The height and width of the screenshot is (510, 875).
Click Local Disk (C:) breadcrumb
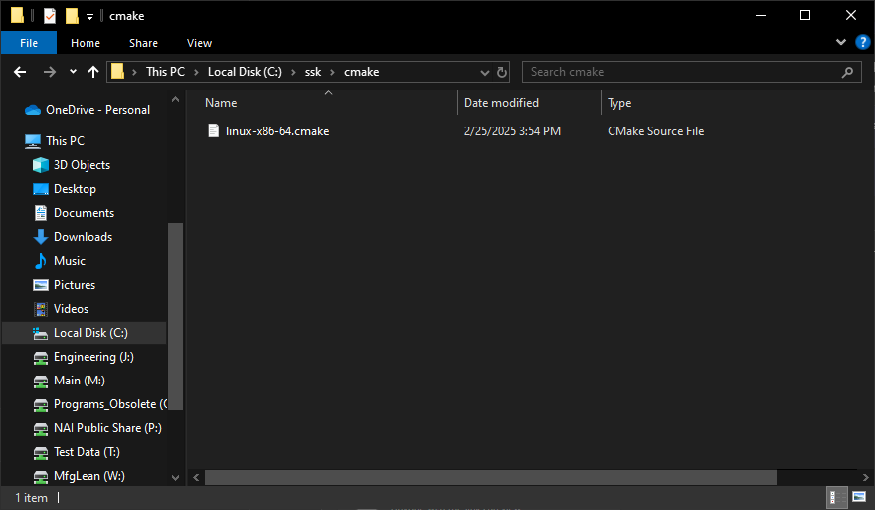click(x=244, y=72)
